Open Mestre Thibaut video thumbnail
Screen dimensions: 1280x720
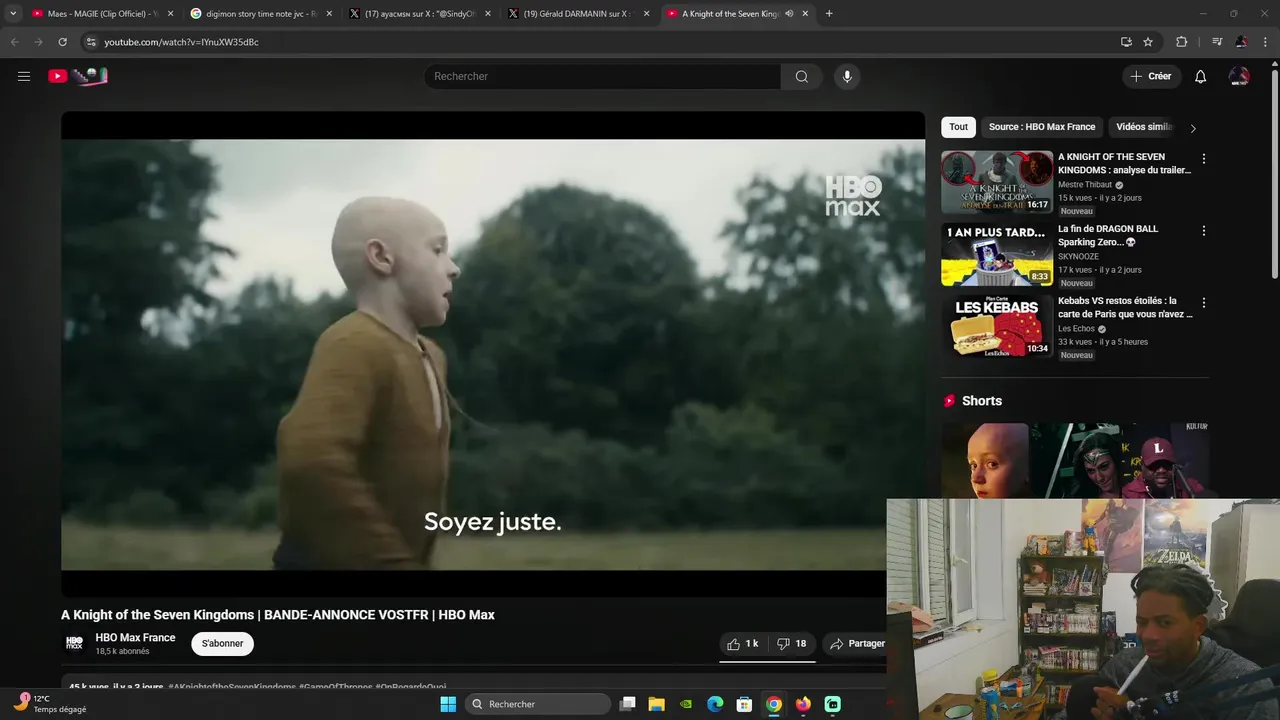(997, 182)
